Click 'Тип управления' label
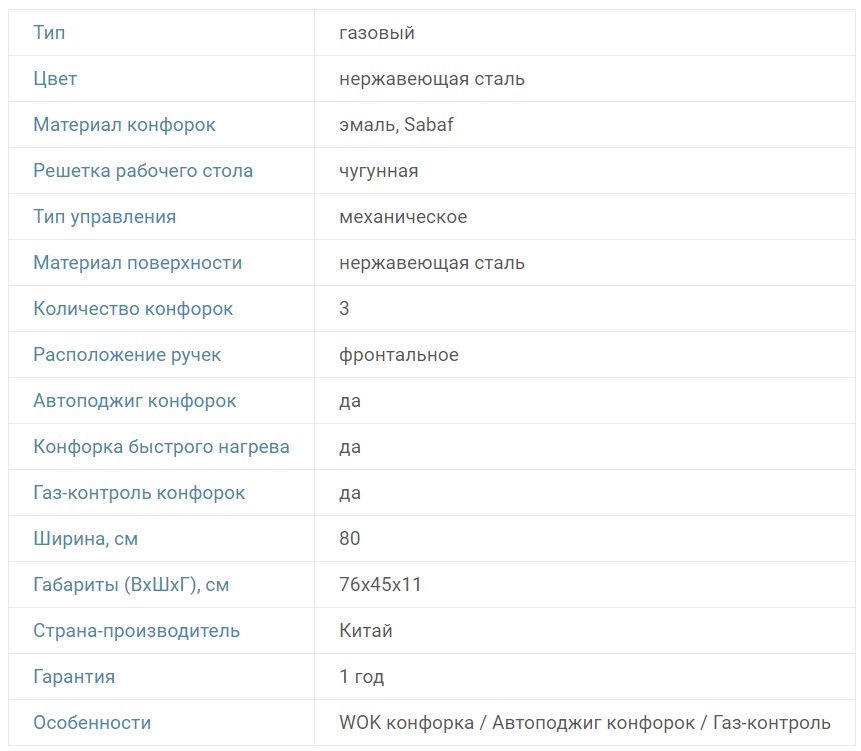This screenshot has height=751, width=861. click(105, 217)
